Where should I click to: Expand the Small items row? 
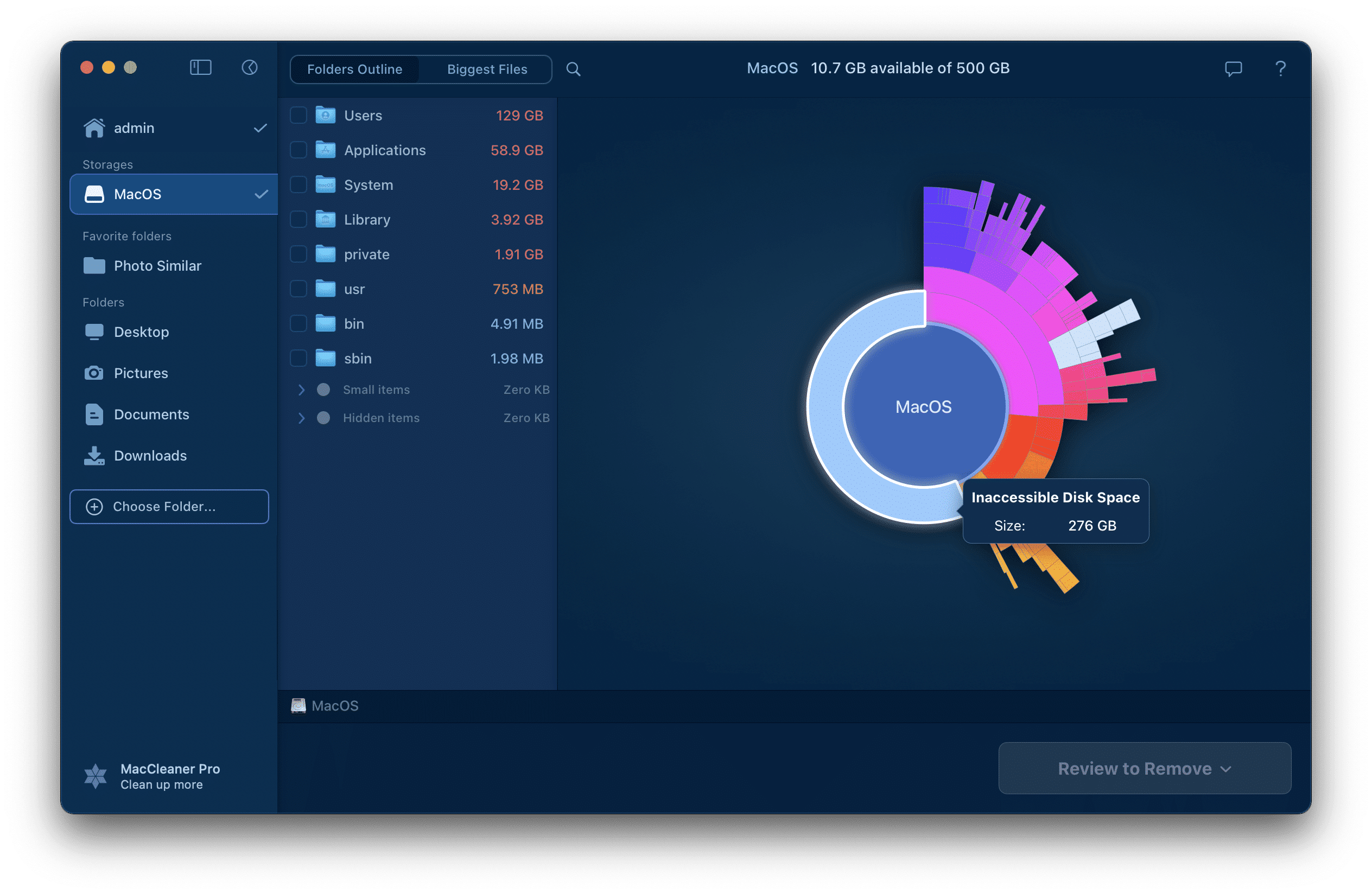pyautogui.click(x=302, y=390)
